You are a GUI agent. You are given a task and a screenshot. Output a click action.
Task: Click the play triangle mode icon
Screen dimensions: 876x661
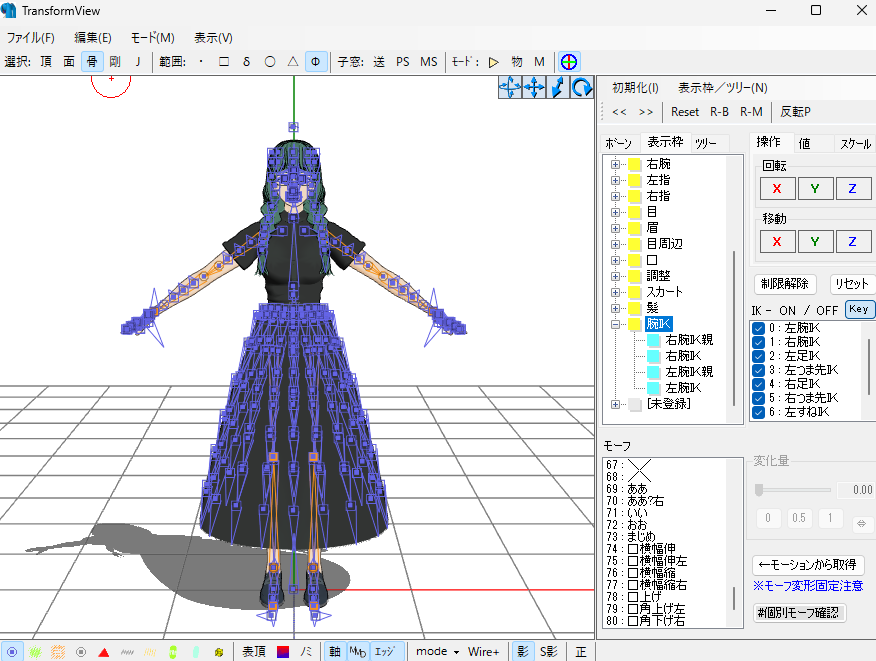pos(493,61)
